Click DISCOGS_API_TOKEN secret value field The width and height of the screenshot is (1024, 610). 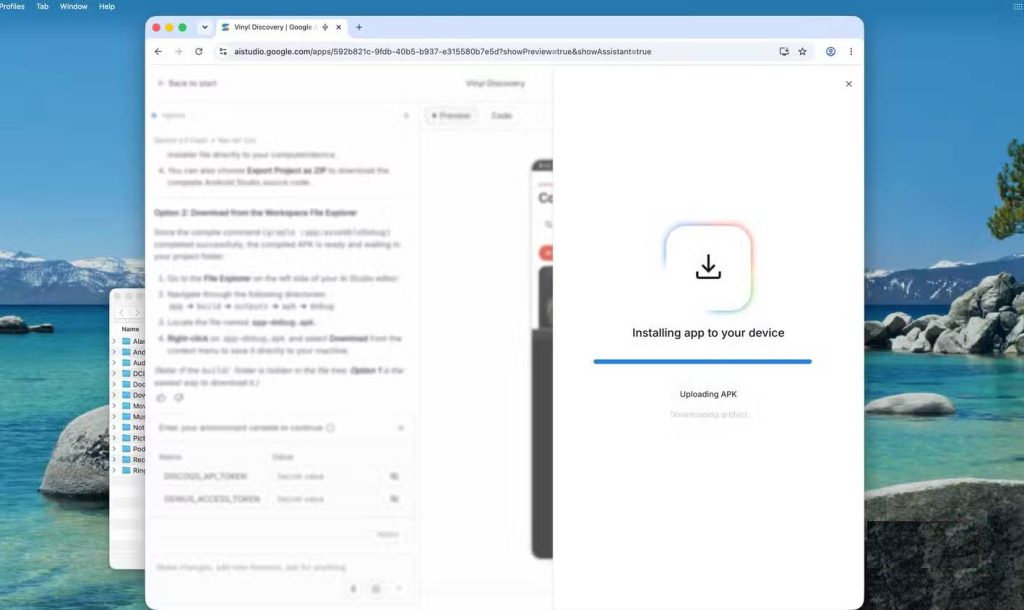pyautogui.click(x=325, y=477)
